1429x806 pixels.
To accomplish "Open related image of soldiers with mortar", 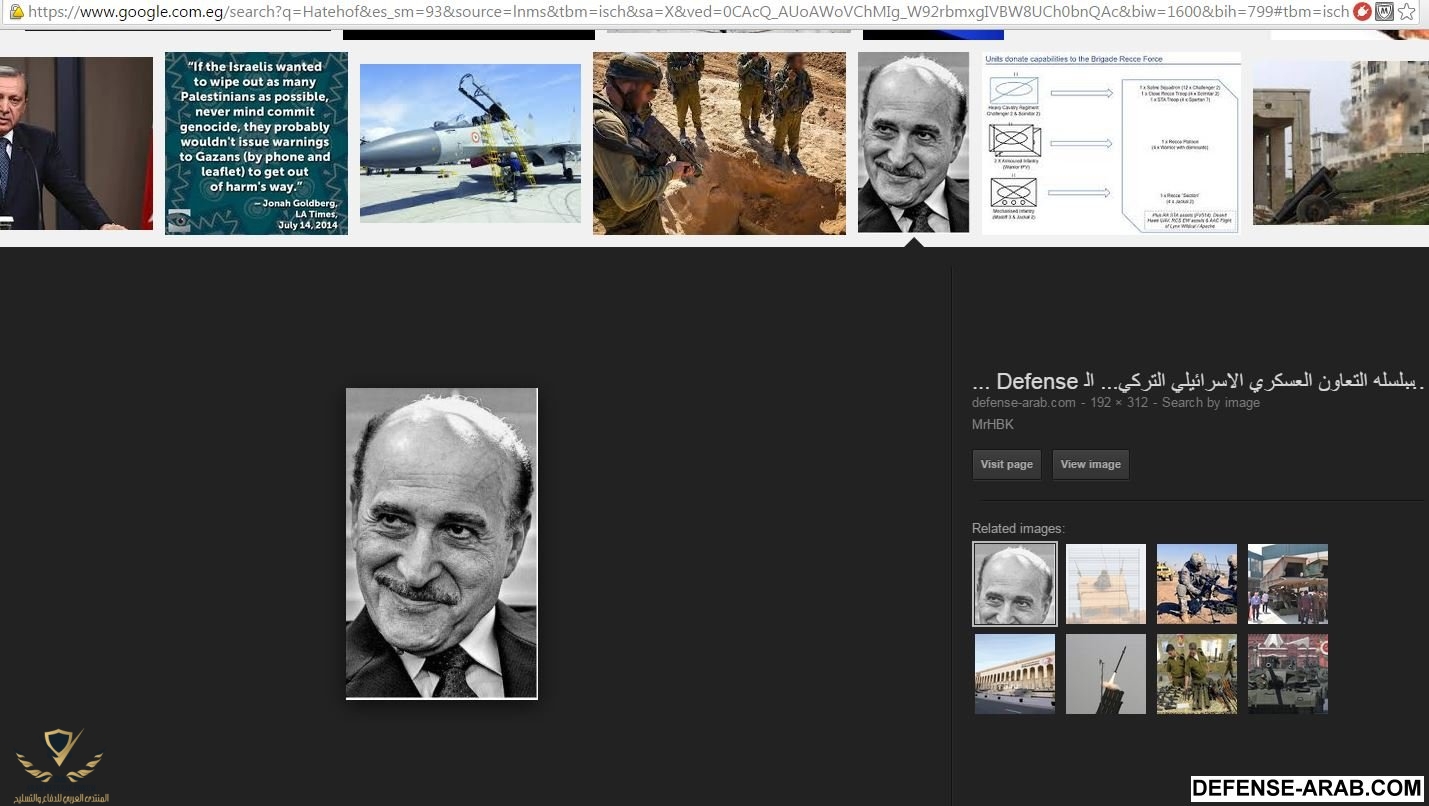I will pyautogui.click(x=1196, y=584).
